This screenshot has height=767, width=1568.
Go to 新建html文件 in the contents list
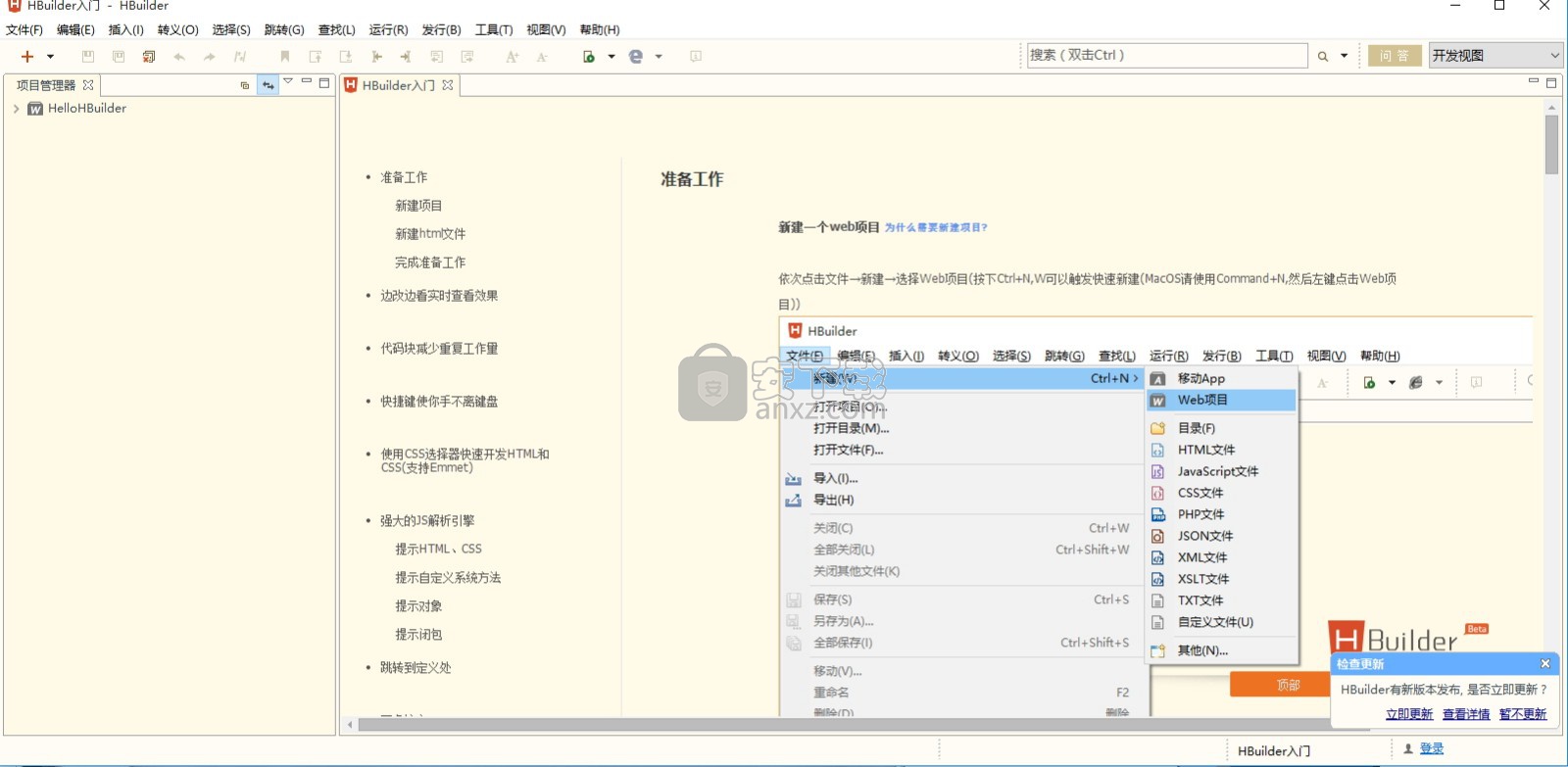[430, 234]
